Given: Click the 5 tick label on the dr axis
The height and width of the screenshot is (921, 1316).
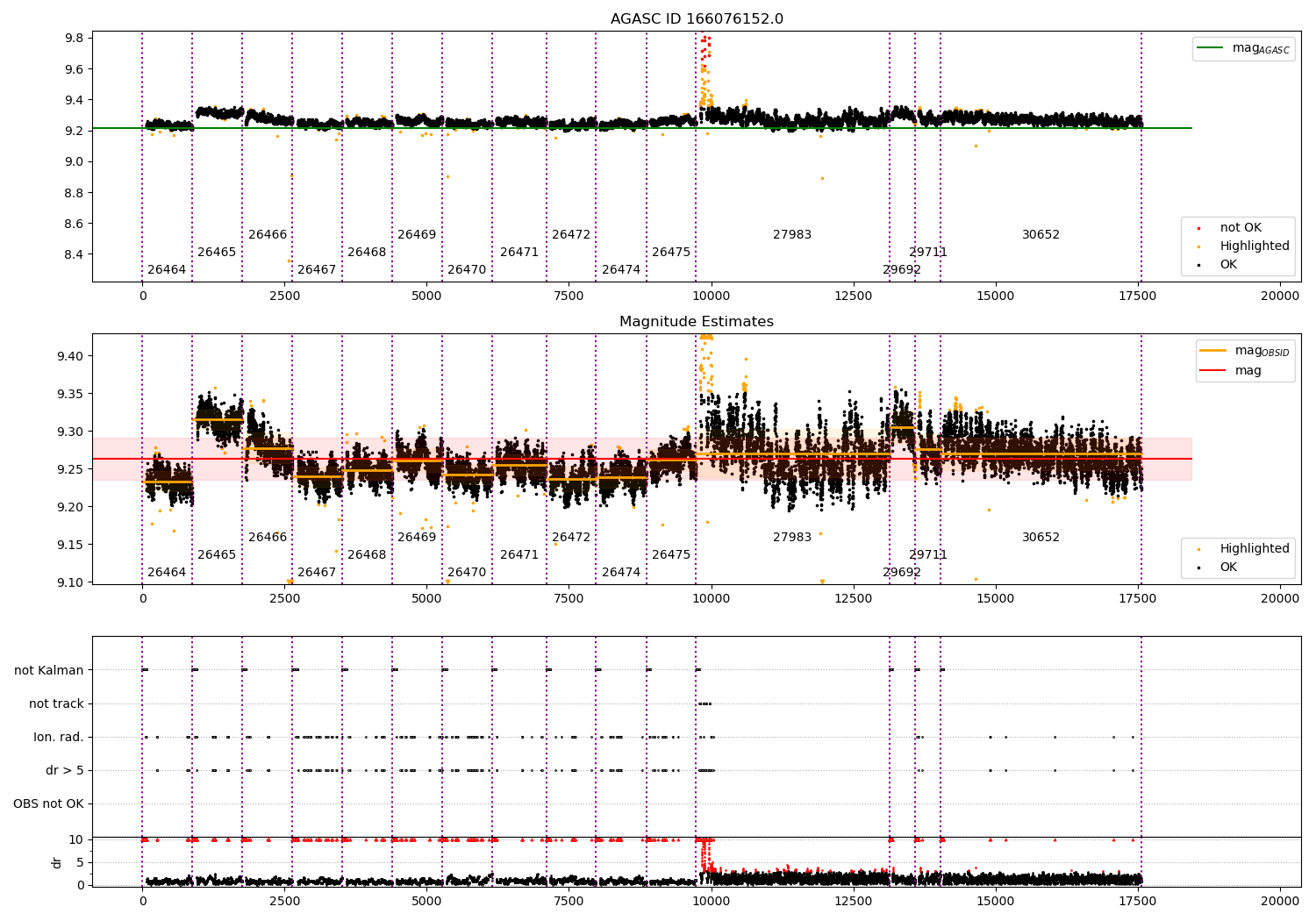Looking at the screenshot, I should [x=80, y=863].
